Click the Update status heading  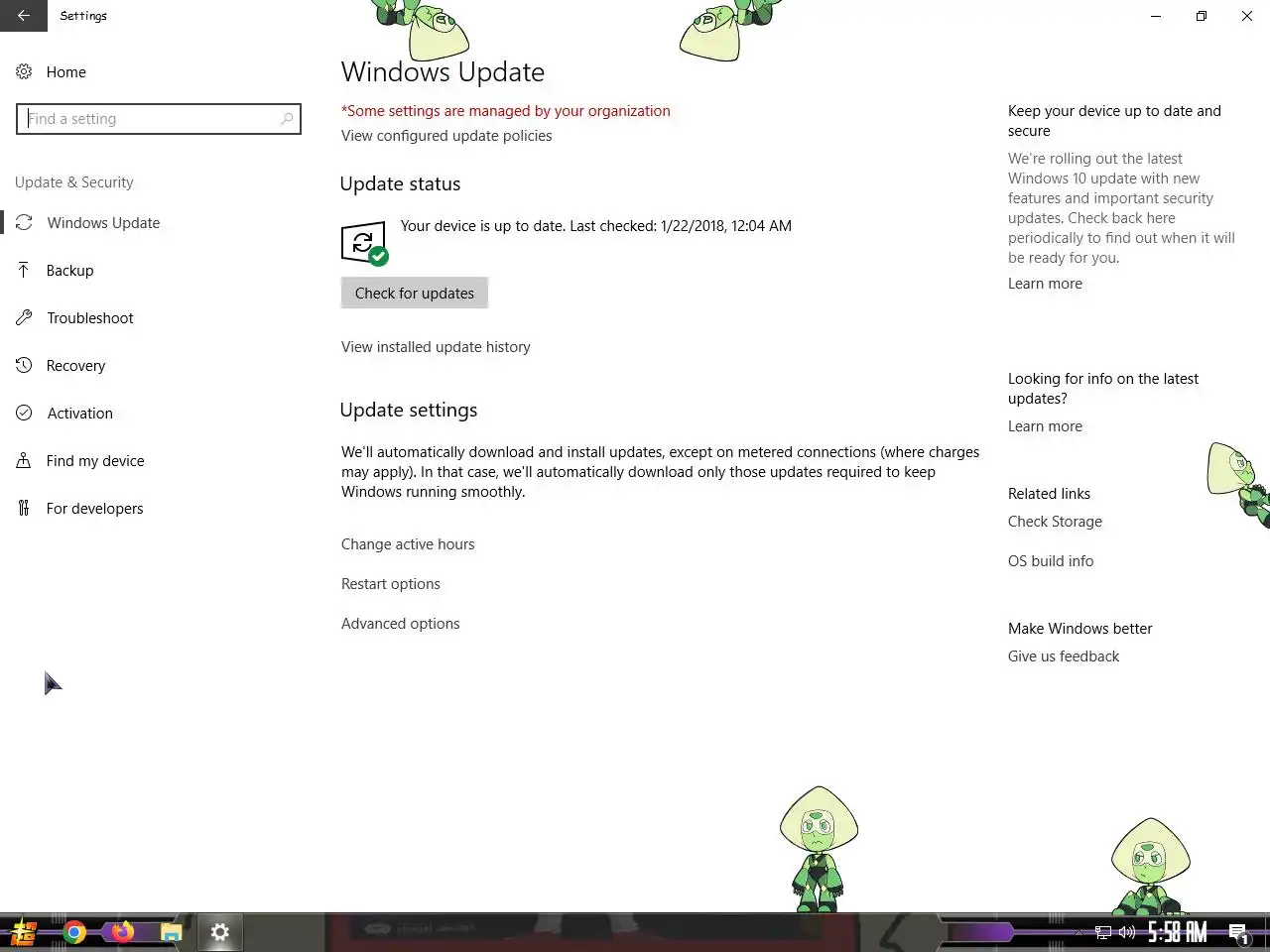401,184
